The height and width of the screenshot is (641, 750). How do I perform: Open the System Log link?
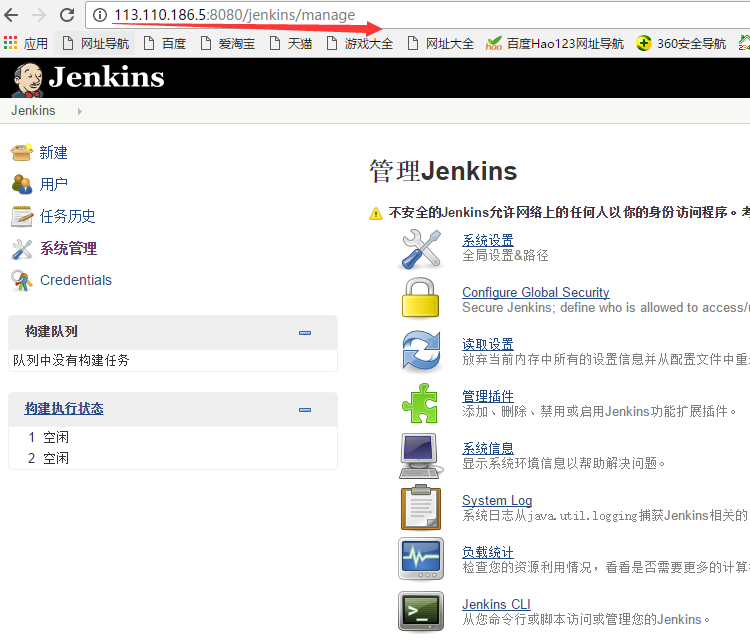point(497,500)
